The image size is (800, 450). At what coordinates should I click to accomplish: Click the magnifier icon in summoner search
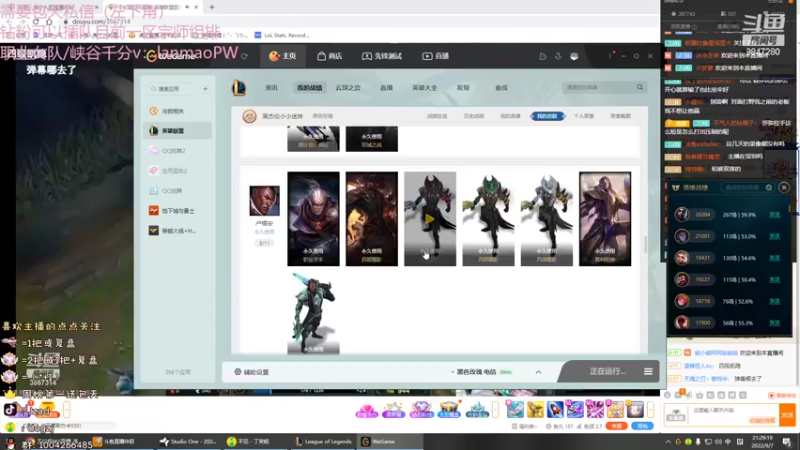pyautogui.click(x=640, y=87)
